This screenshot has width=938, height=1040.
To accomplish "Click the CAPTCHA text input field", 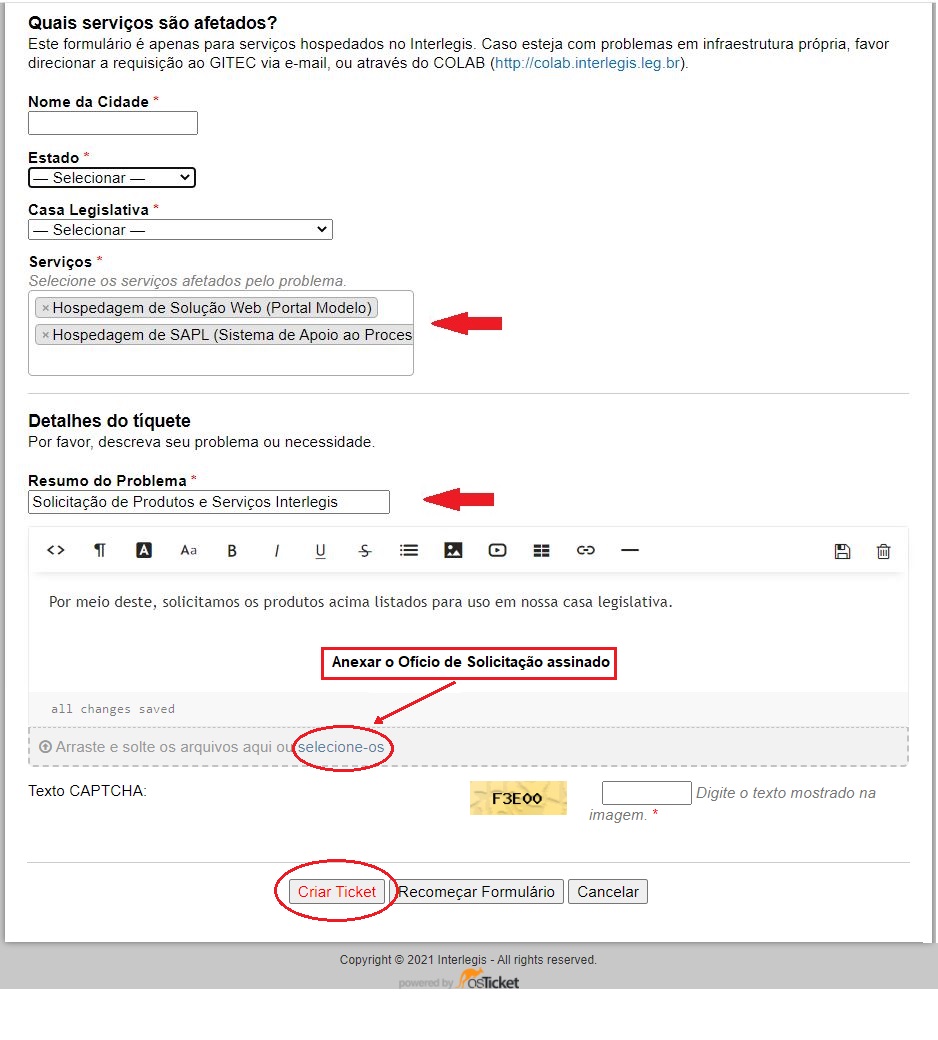I will tap(646, 793).
